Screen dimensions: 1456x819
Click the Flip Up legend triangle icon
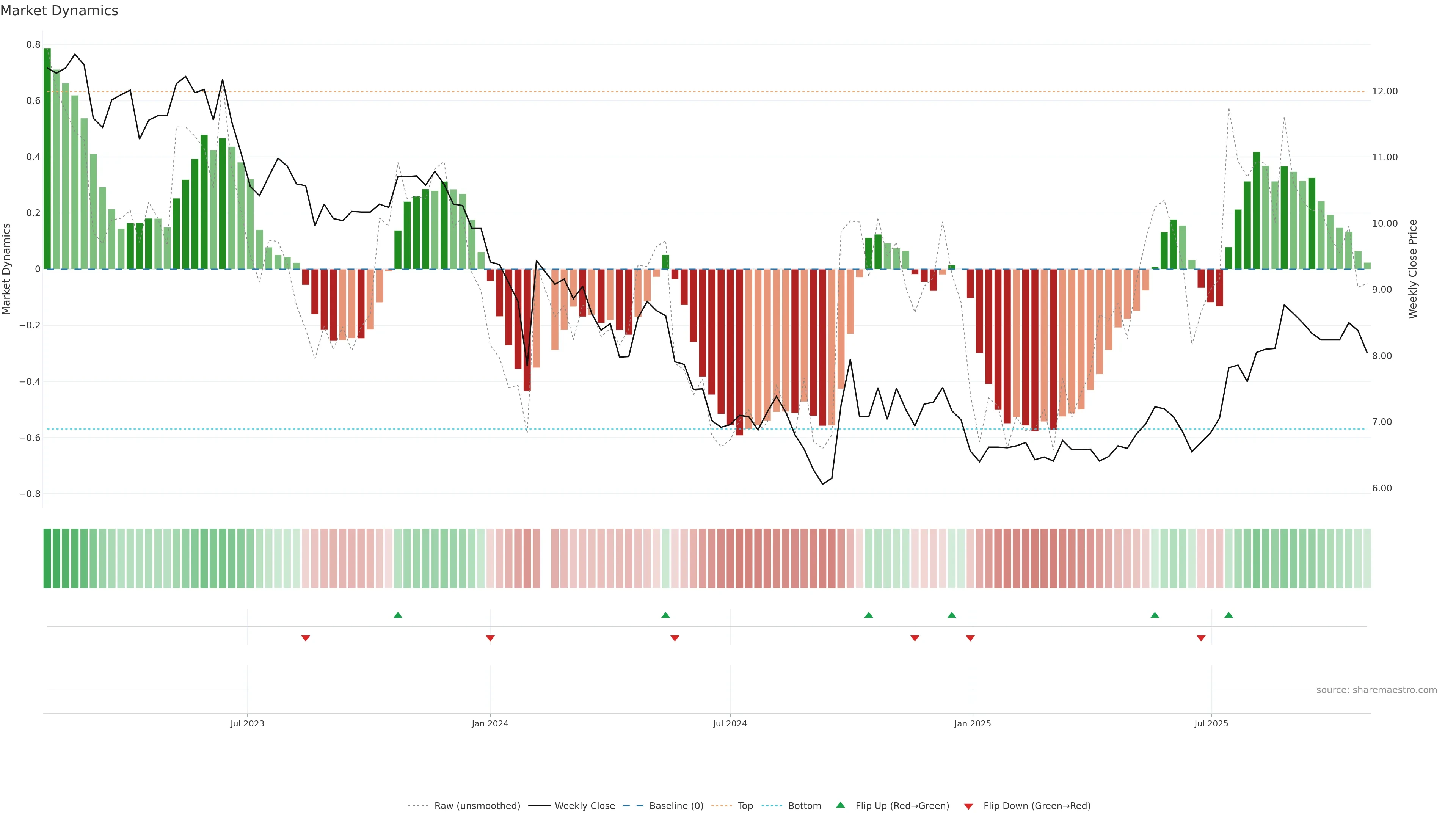tap(841, 805)
